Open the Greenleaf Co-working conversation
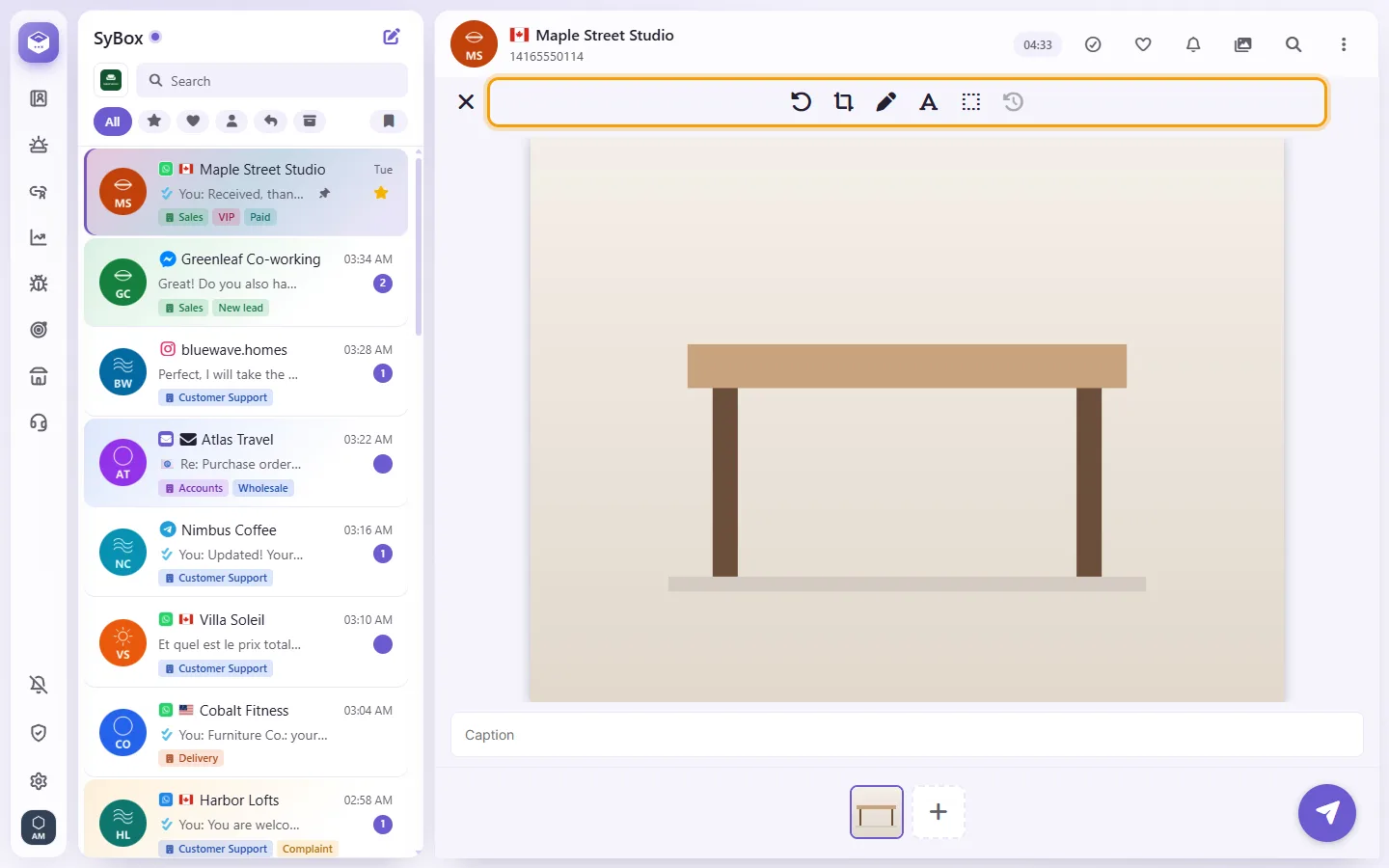Image resolution: width=1389 pixels, height=868 pixels. 246,283
